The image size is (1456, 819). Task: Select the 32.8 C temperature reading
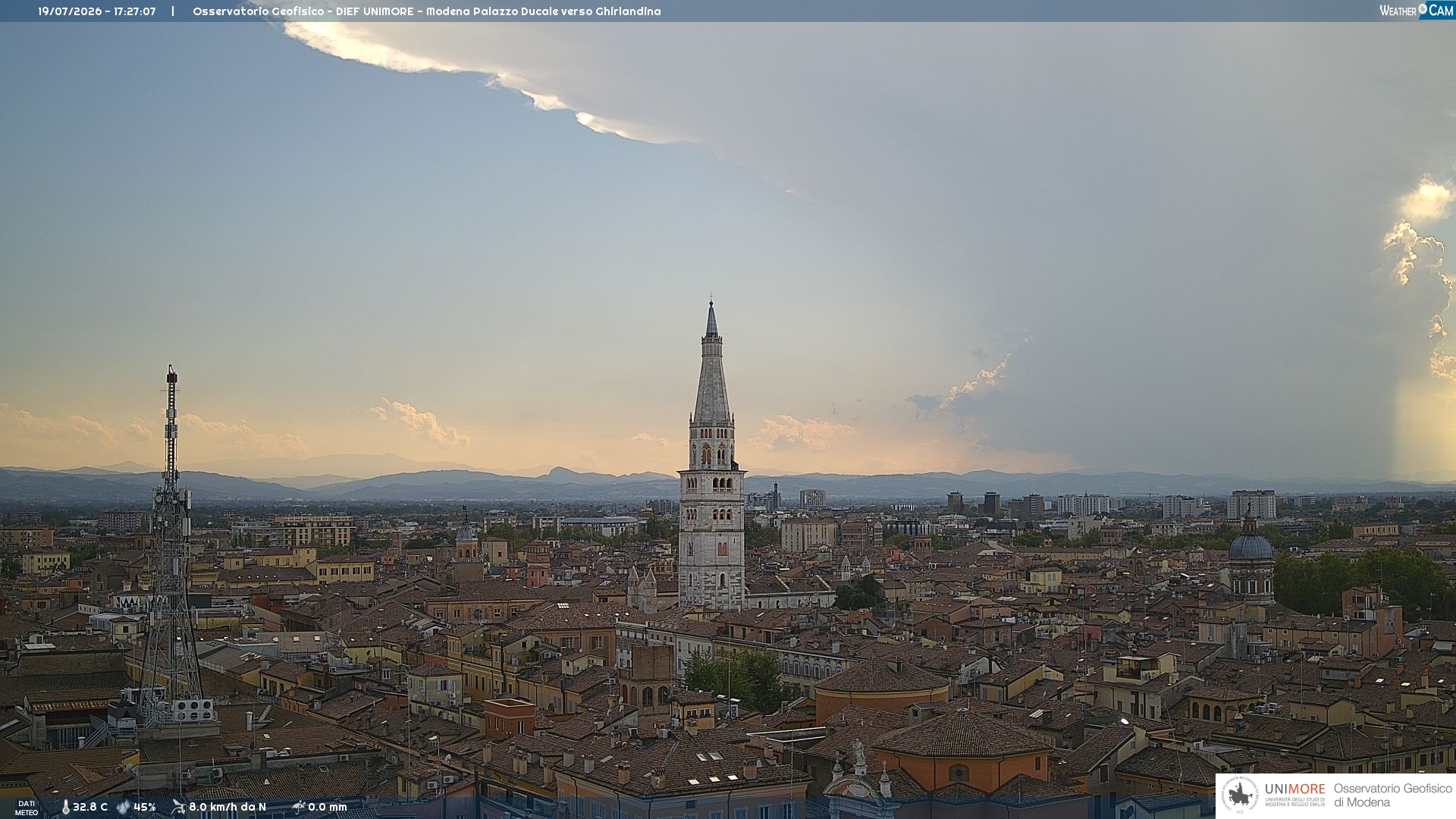point(90,808)
